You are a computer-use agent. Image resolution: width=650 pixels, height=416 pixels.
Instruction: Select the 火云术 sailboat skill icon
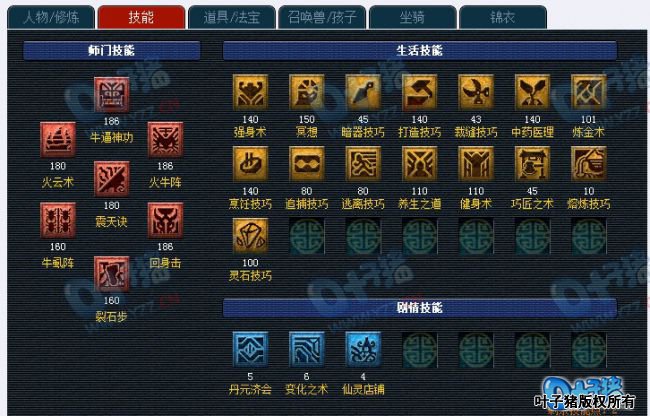pyautogui.click(x=58, y=140)
